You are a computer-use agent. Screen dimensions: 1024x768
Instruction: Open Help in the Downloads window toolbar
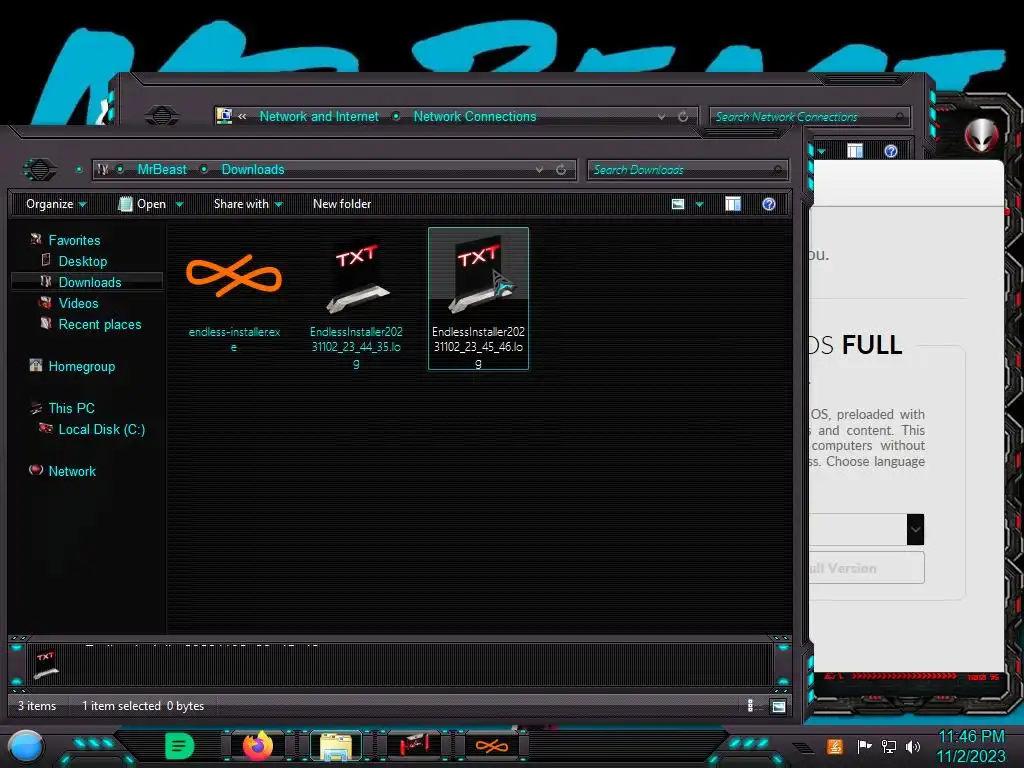[769, 204]
